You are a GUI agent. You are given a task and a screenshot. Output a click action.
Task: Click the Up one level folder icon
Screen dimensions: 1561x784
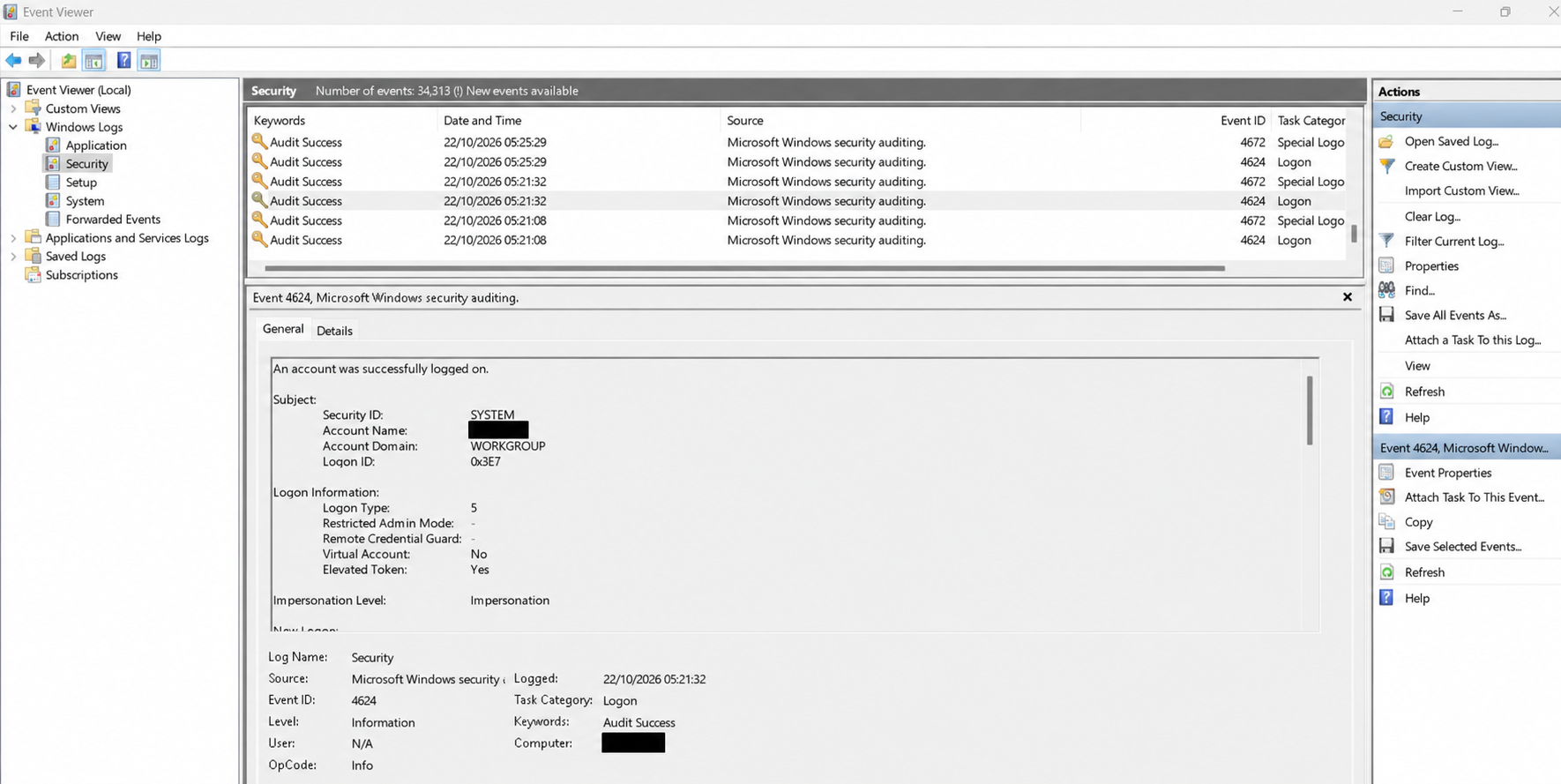69,60
